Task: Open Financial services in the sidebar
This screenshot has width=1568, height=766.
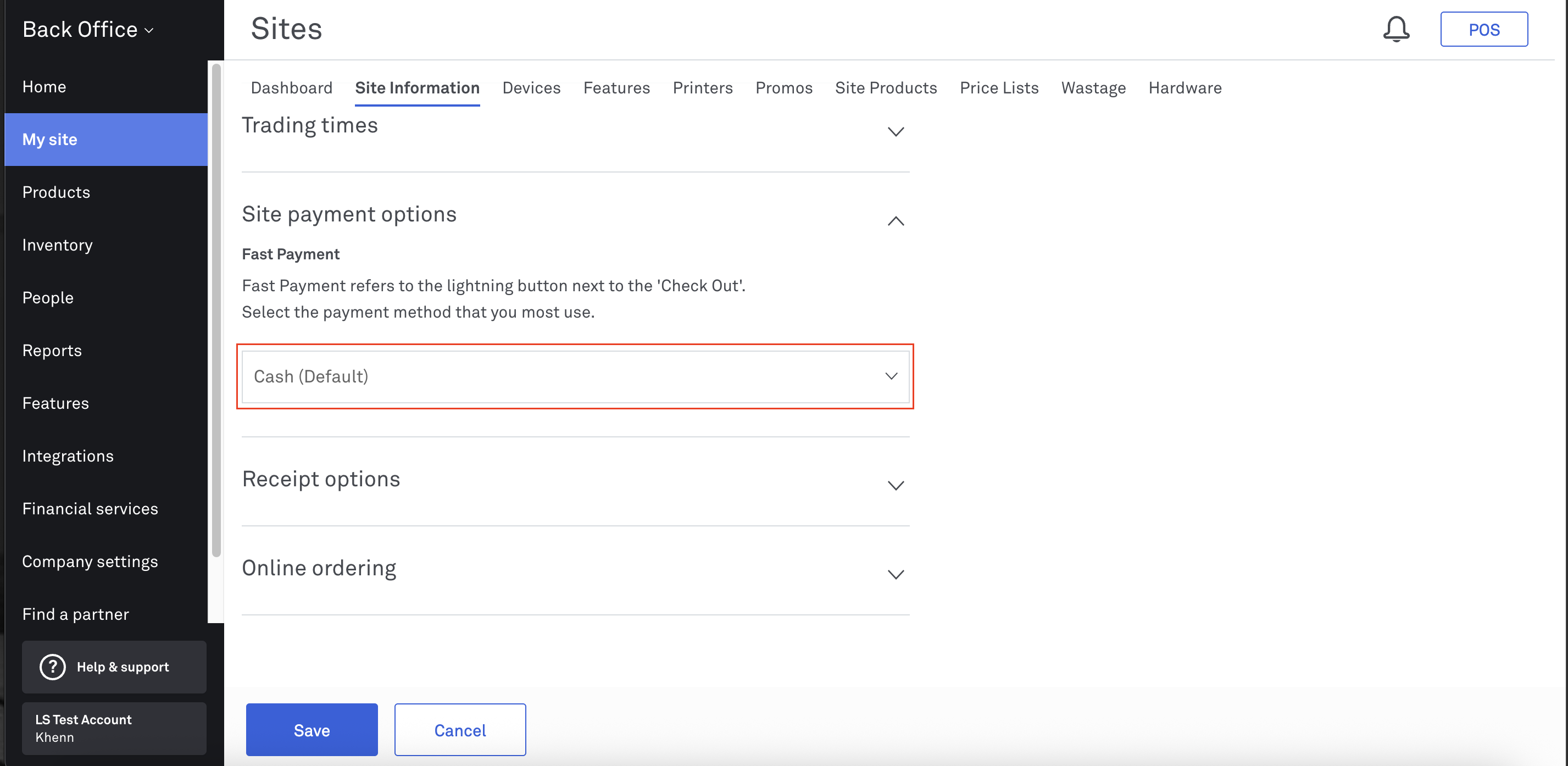Action: tap(106, 508)
